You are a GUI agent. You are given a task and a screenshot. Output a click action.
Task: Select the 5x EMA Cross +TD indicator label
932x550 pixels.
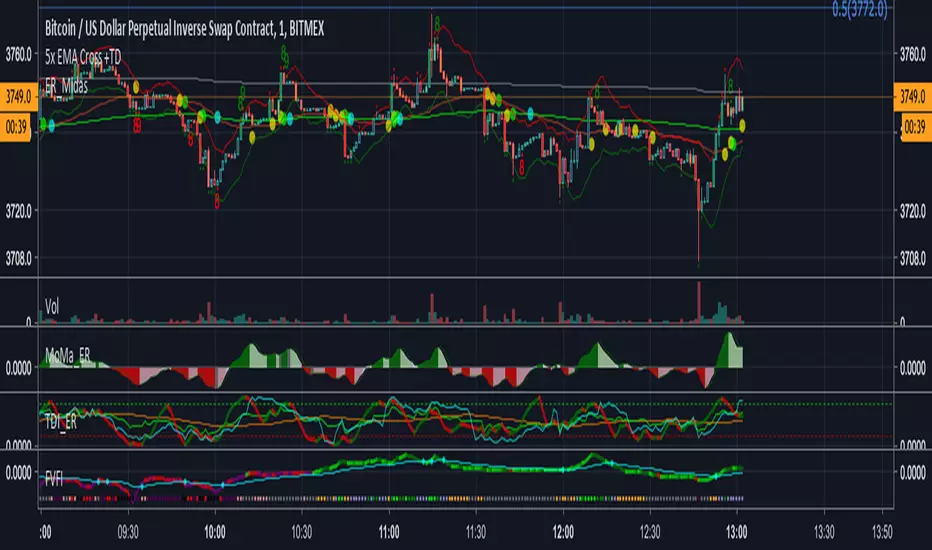[x=83, y=57]
